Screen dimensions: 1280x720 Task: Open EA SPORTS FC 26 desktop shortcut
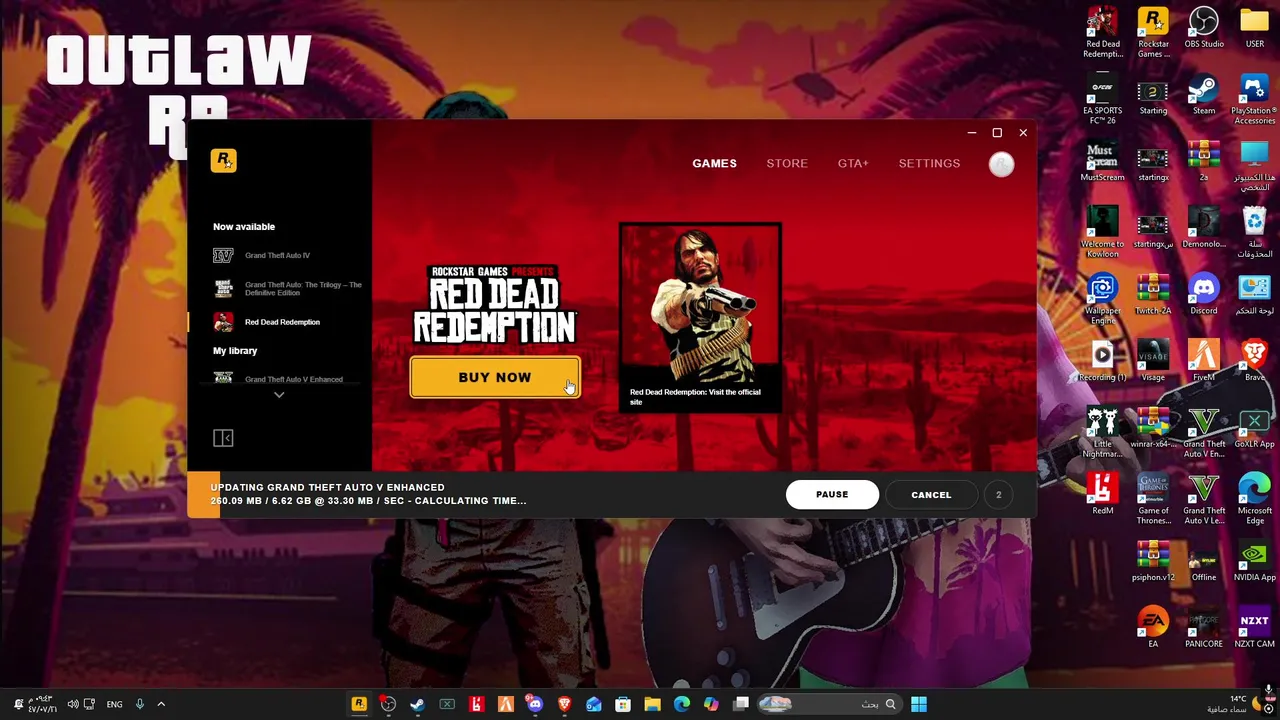click(1103, 99)
